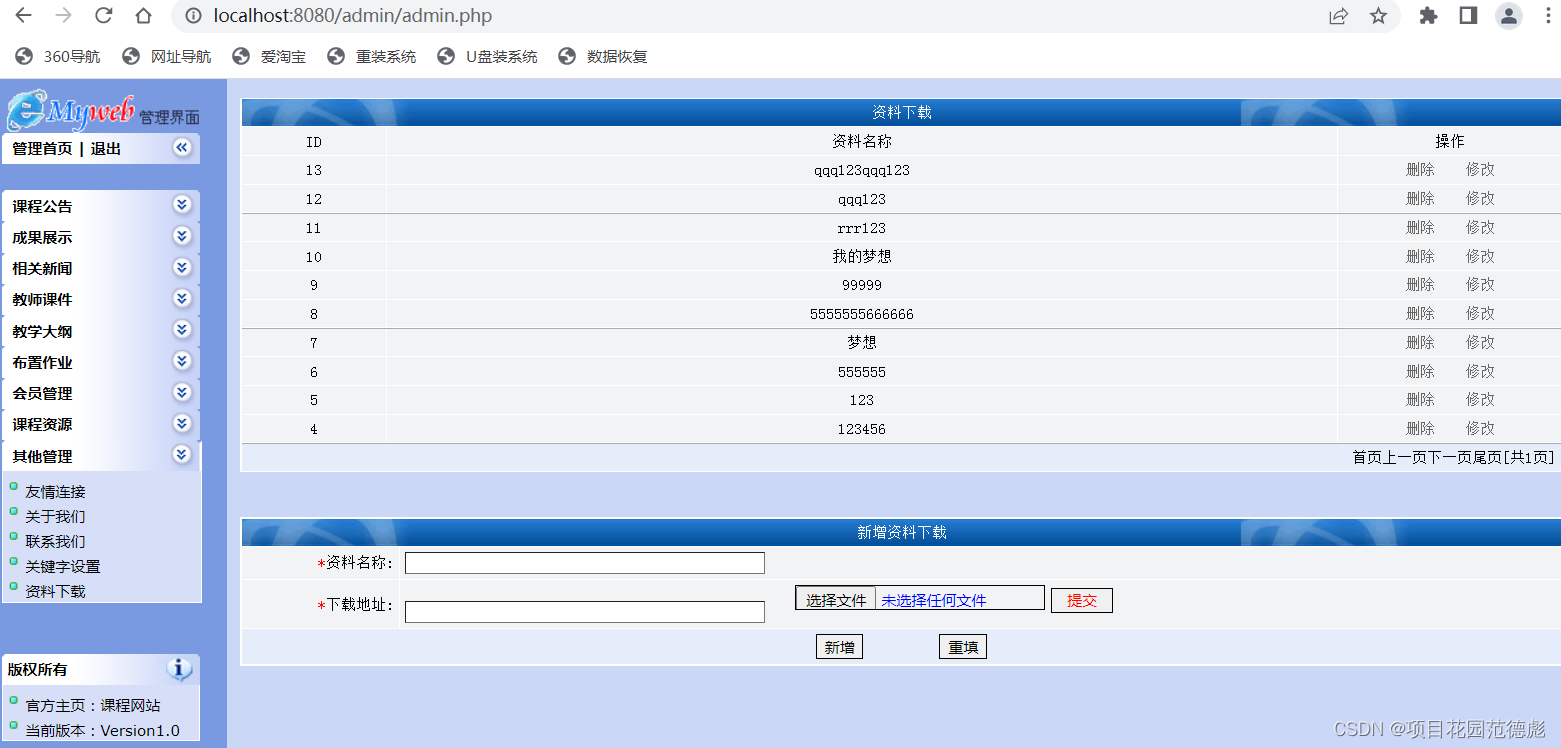Delete the 555555 entry
This screenshot has height=748, width=1561.
[x=1420, y=372]
